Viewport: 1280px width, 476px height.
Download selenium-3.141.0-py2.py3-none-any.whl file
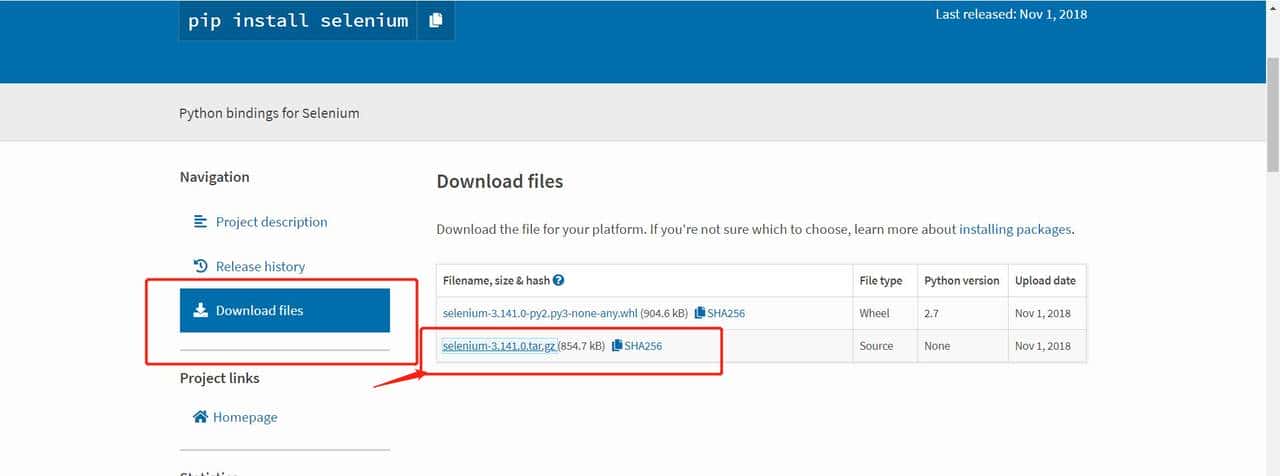(x=540, y=314)
